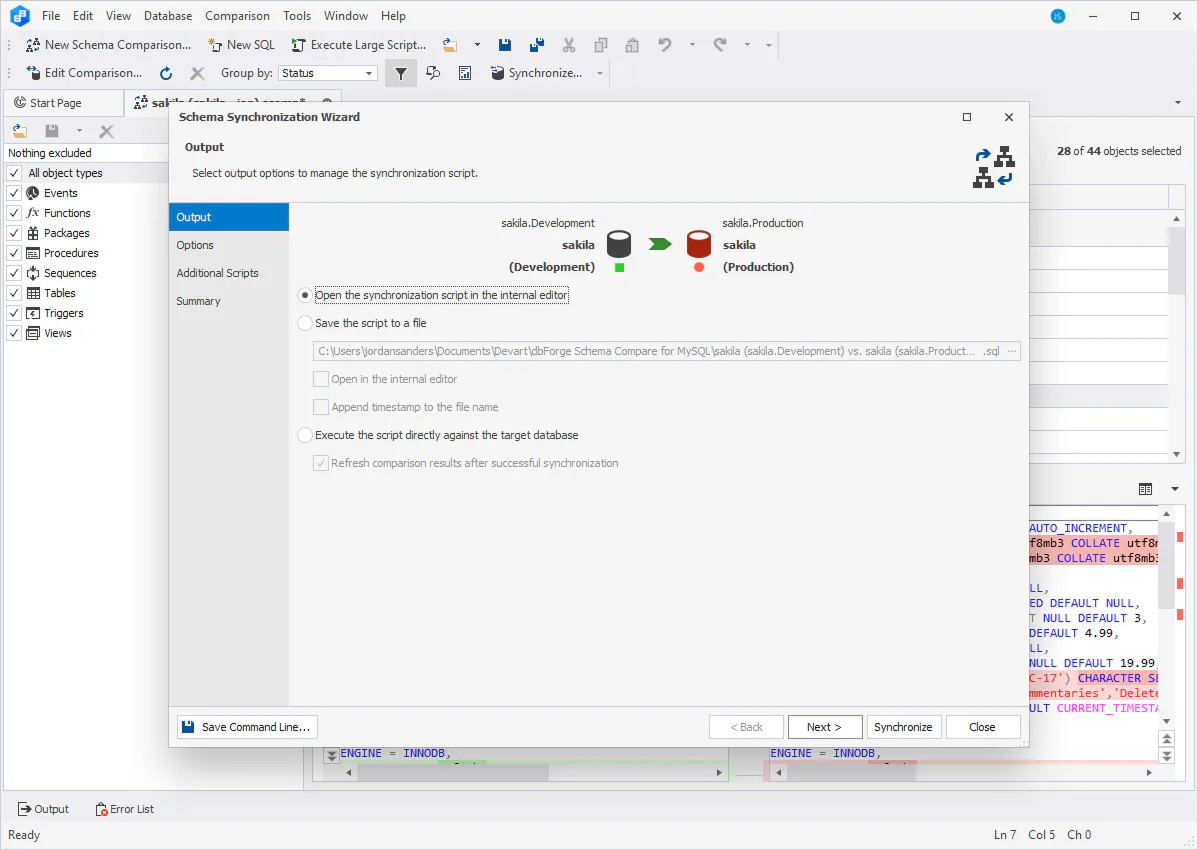Click the open folder icon in main toolbar
The width and height of the screenshot is (1198, 850).
(450, 45)
